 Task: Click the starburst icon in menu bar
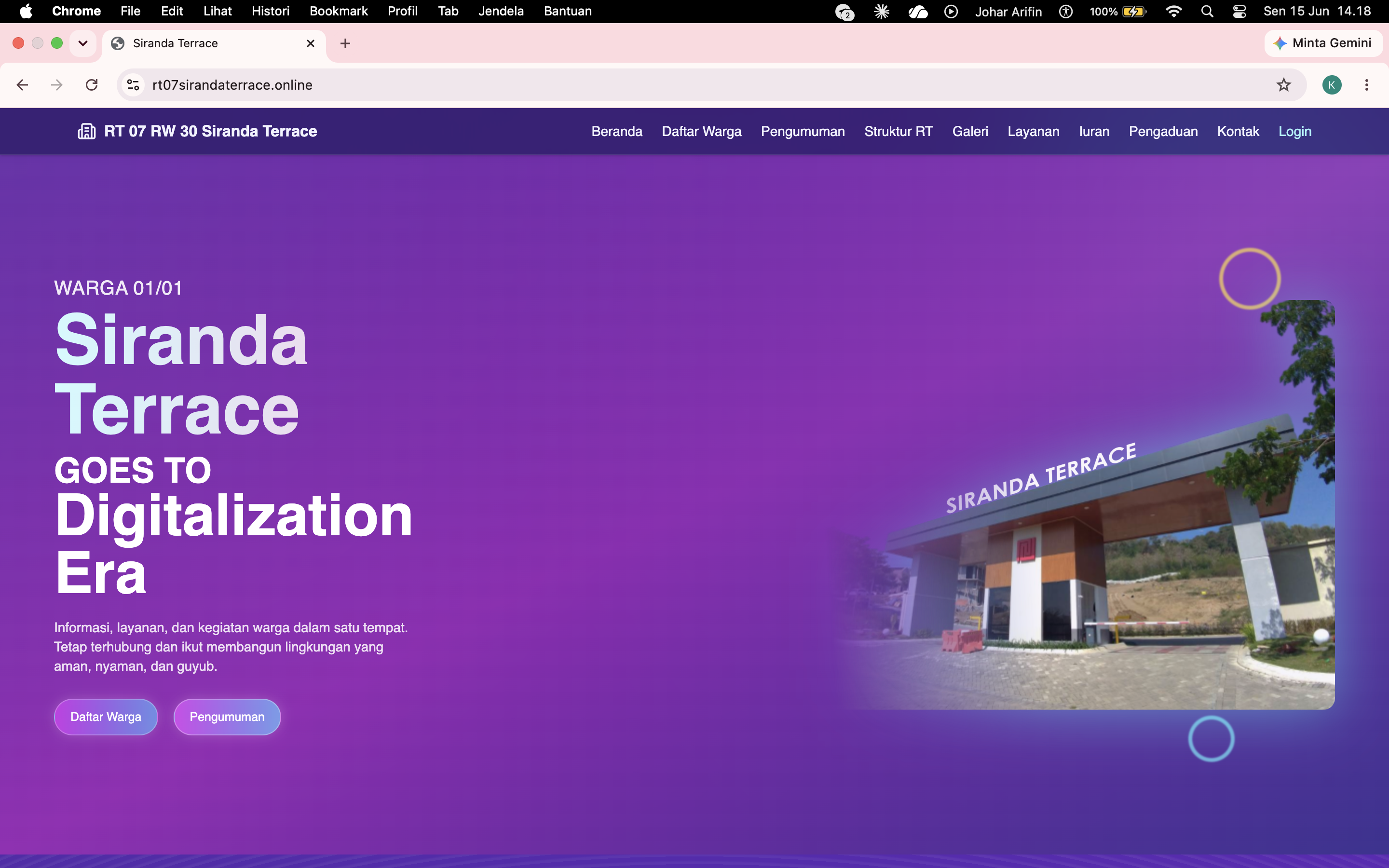pyautogui.click(x=882, y=12)
